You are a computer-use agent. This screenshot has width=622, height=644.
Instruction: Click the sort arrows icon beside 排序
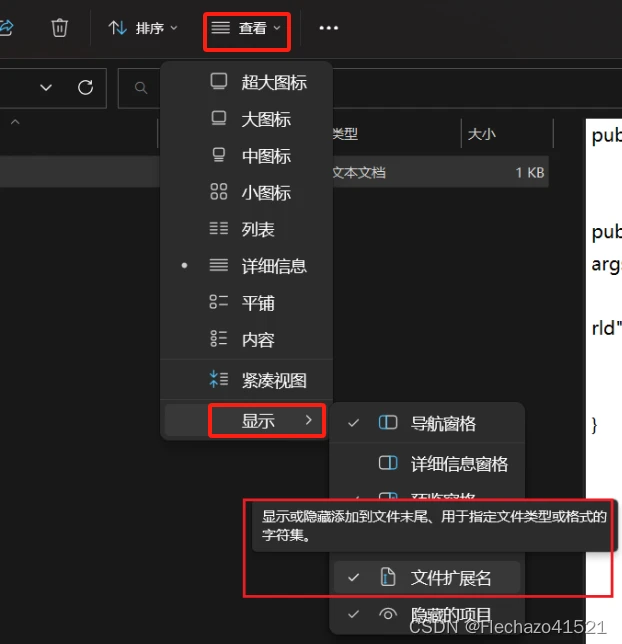pos(117,28)
